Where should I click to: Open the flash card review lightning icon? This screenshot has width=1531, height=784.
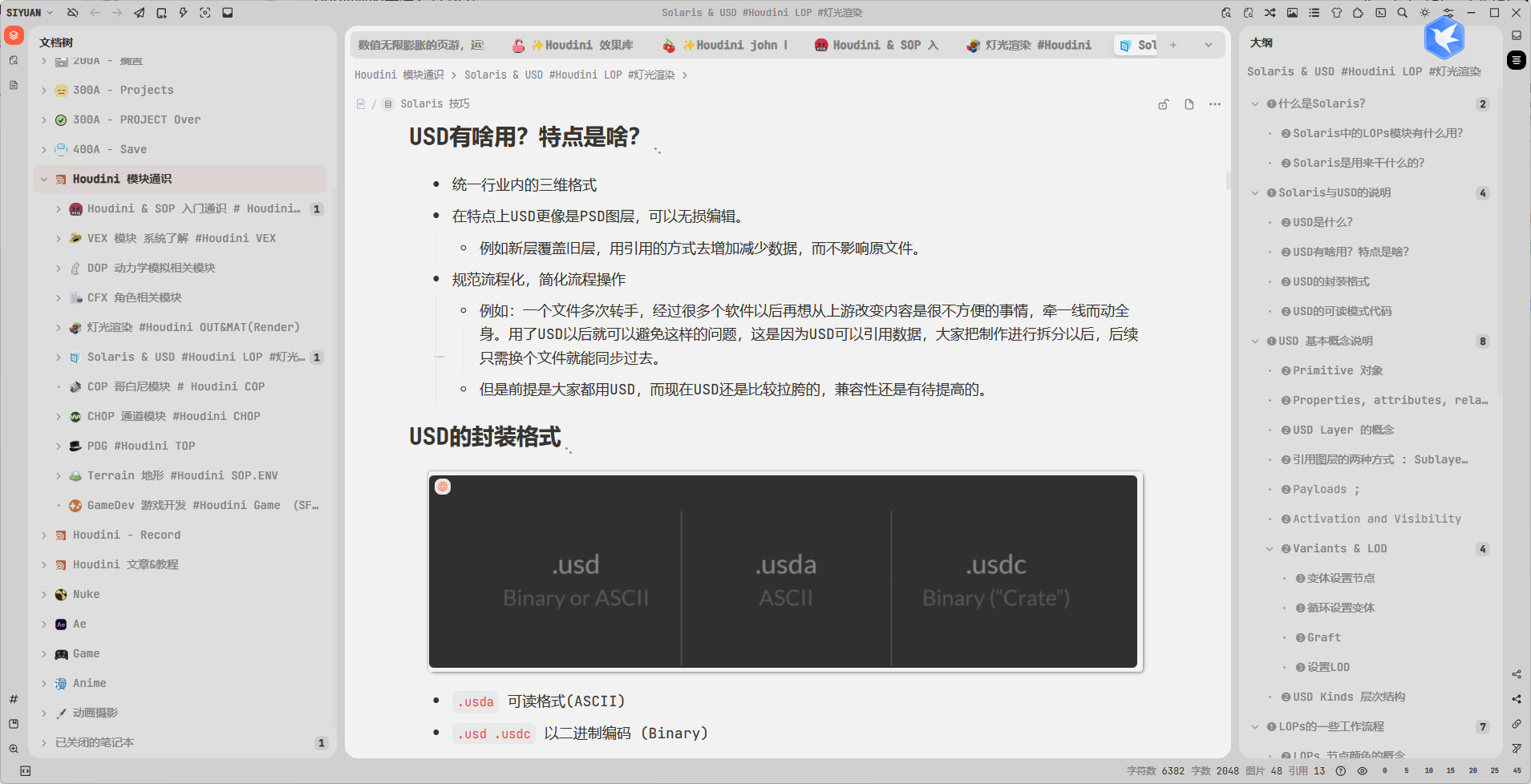pyautogui.click(x=183, y=13)
